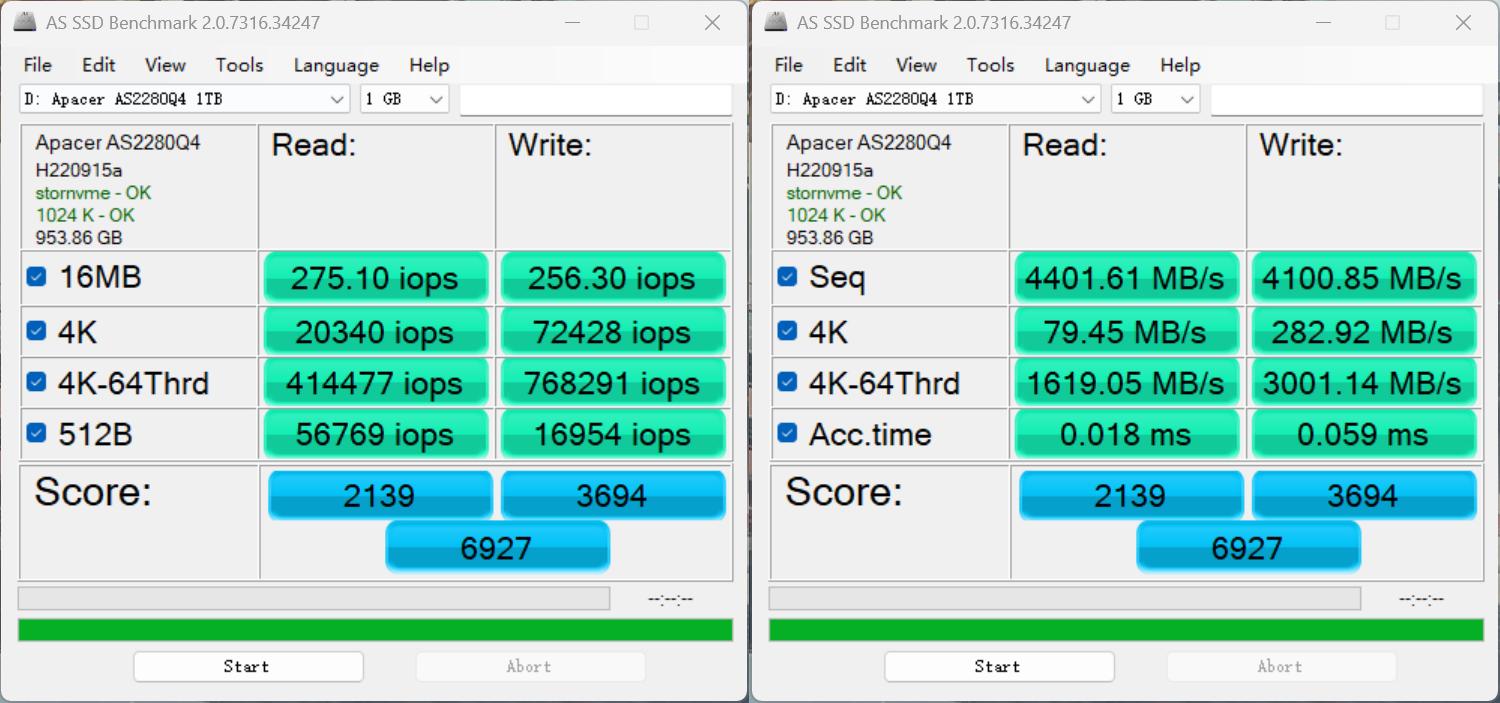Open File menu in left window
This screenshot has width=1500, height=703.
[37, 65]
